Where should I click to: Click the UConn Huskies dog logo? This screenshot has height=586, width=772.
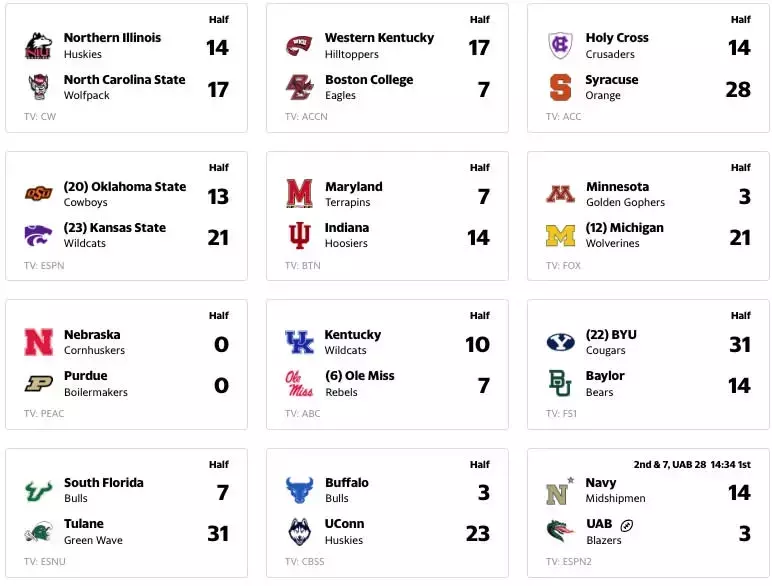click(x=299, y=532)
